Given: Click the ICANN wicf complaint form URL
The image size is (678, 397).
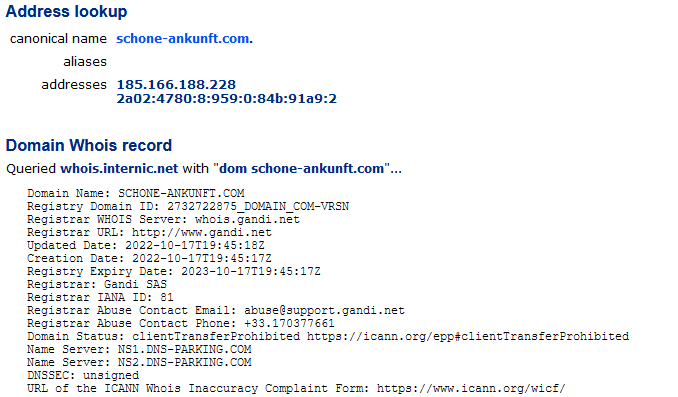Looking at the screenshot, I should tap(471, 388).
